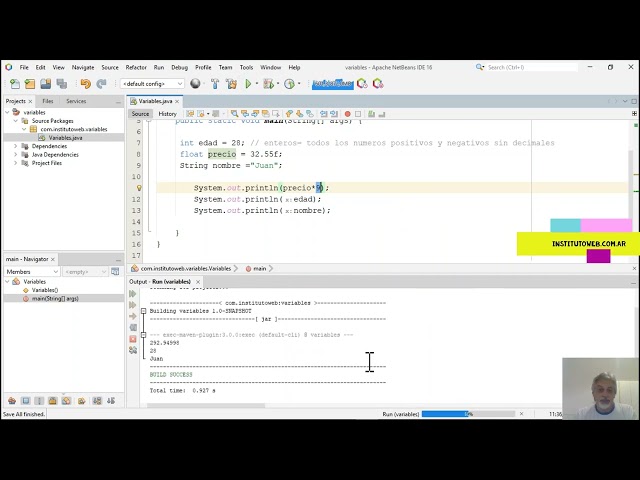Image resolution: width=640 pixels, height=480 pixels.
Task: Open the Members combo box in Navigator
Action: (32, 271)
